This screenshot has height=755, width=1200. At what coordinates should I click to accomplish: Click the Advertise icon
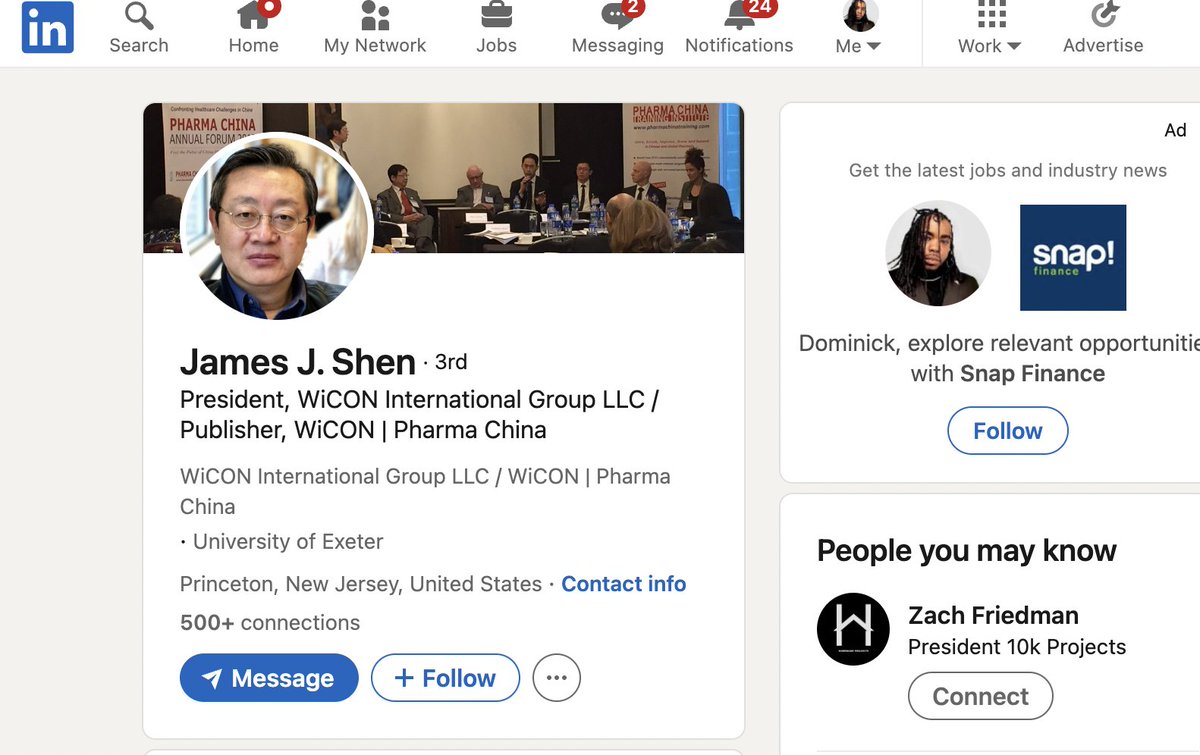(x=1103, y=18)
